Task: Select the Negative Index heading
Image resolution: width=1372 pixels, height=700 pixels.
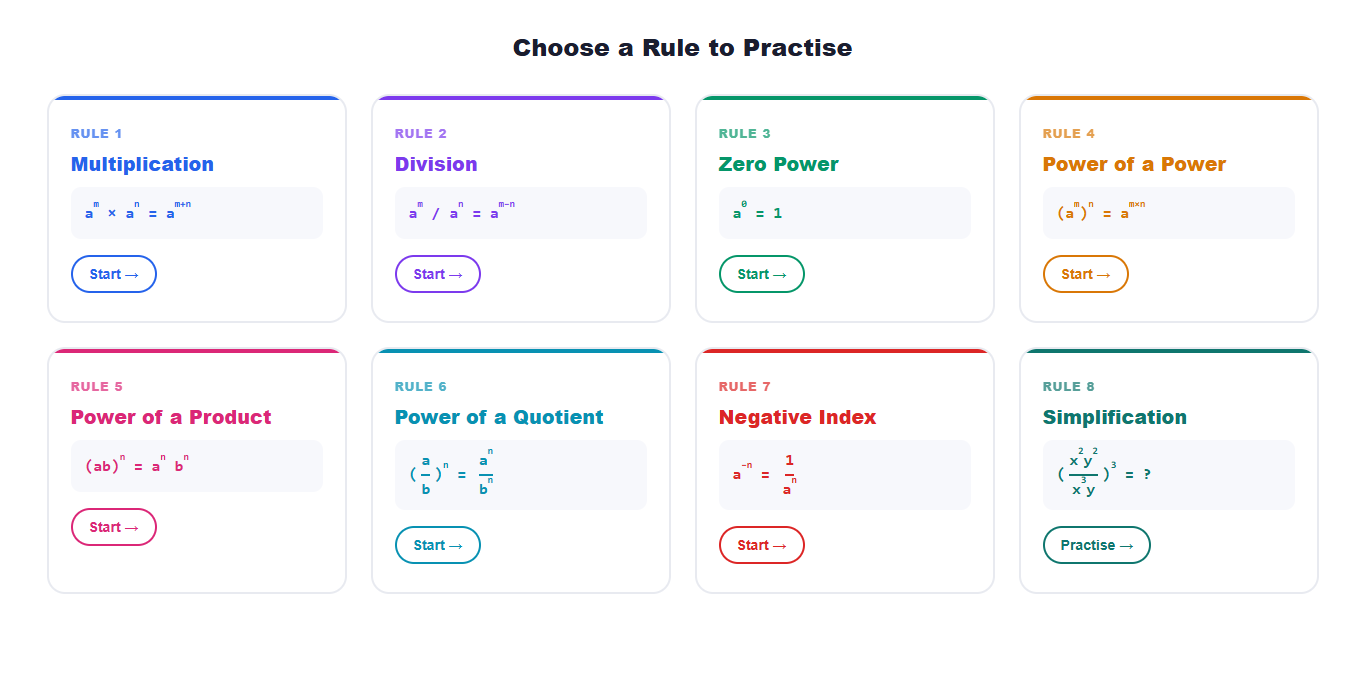Action: tap(797, 417)
